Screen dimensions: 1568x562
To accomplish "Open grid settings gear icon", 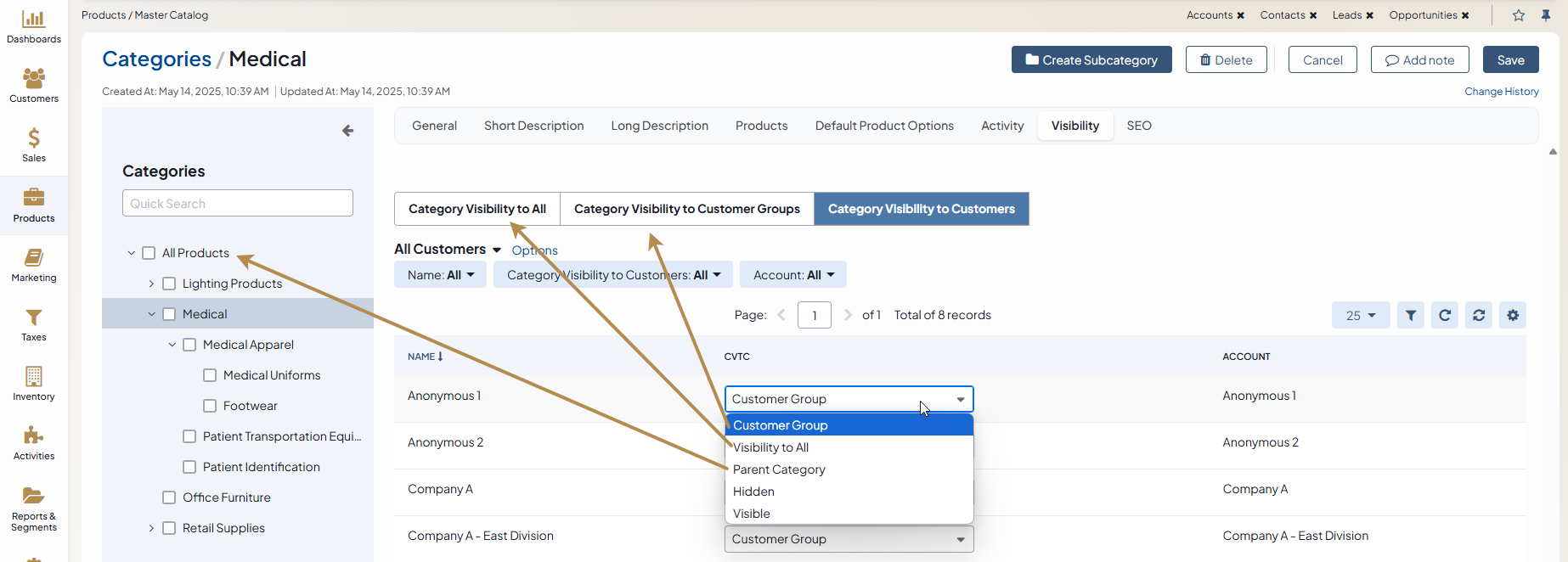I will 1513,315.
